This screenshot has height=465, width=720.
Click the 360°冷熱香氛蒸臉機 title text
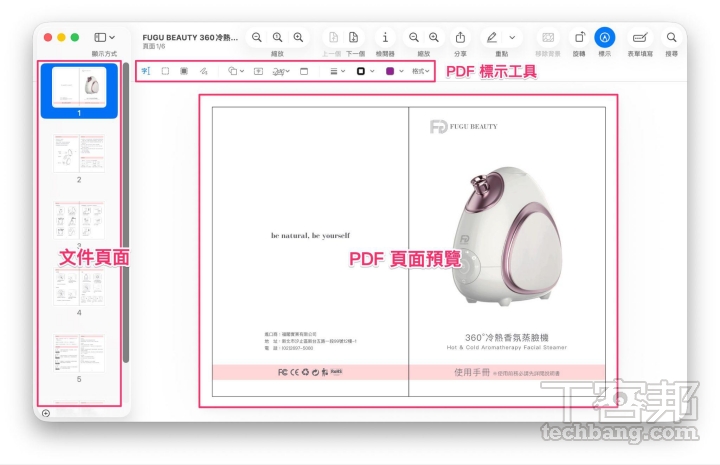506,337
